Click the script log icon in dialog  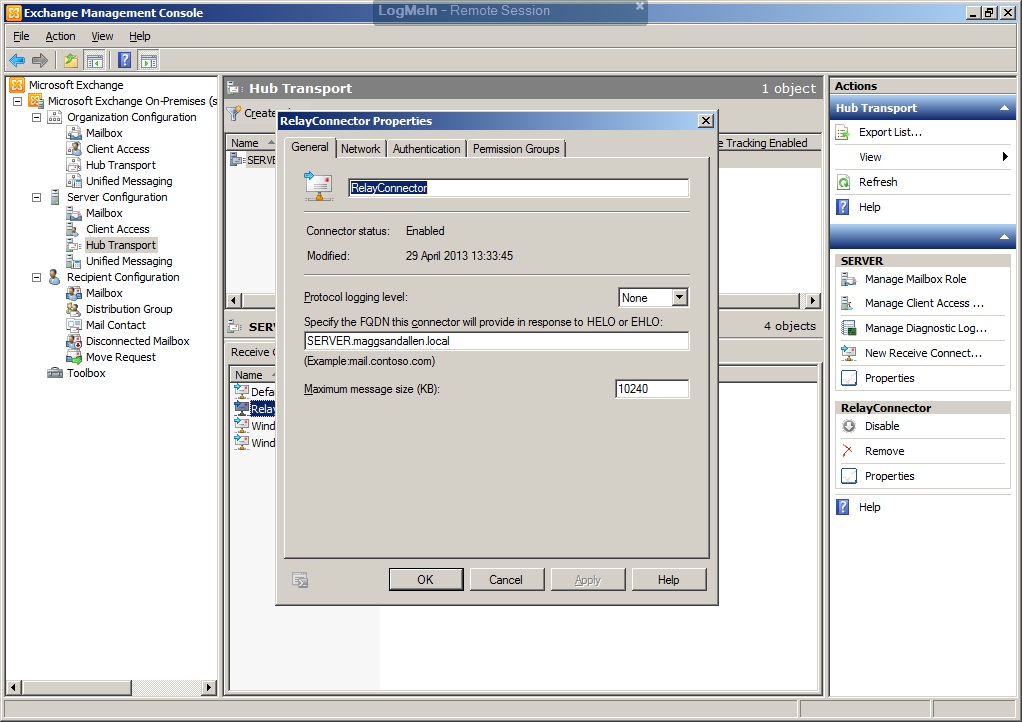point(300,580)
